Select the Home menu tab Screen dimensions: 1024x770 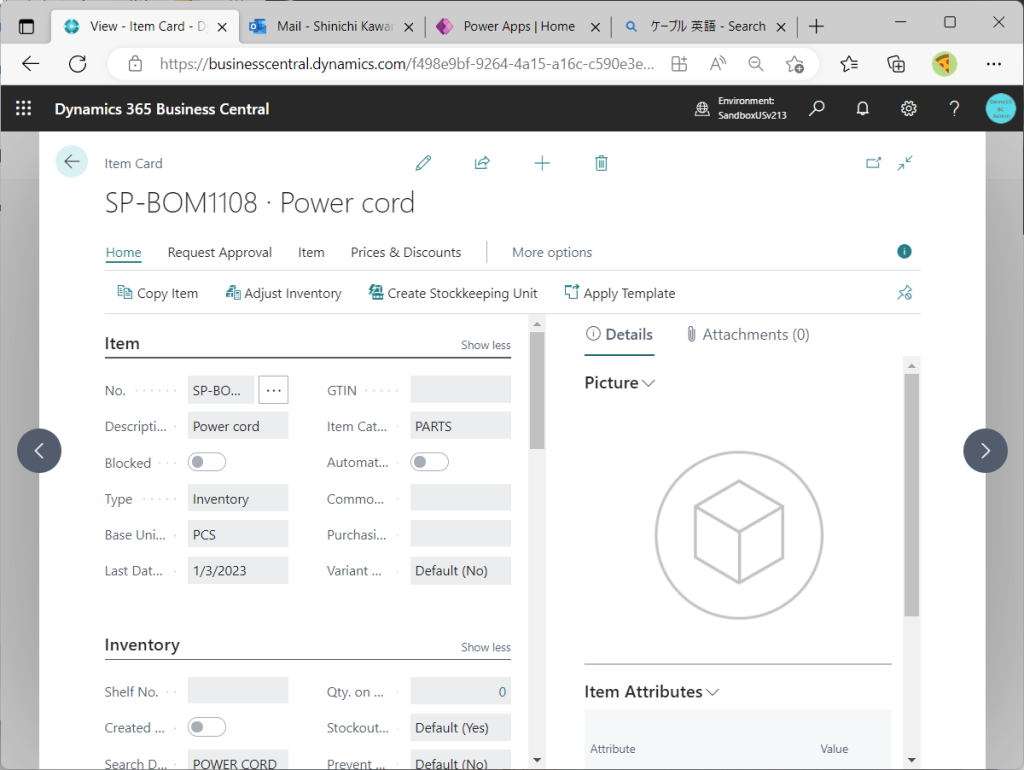coord(123,253)
